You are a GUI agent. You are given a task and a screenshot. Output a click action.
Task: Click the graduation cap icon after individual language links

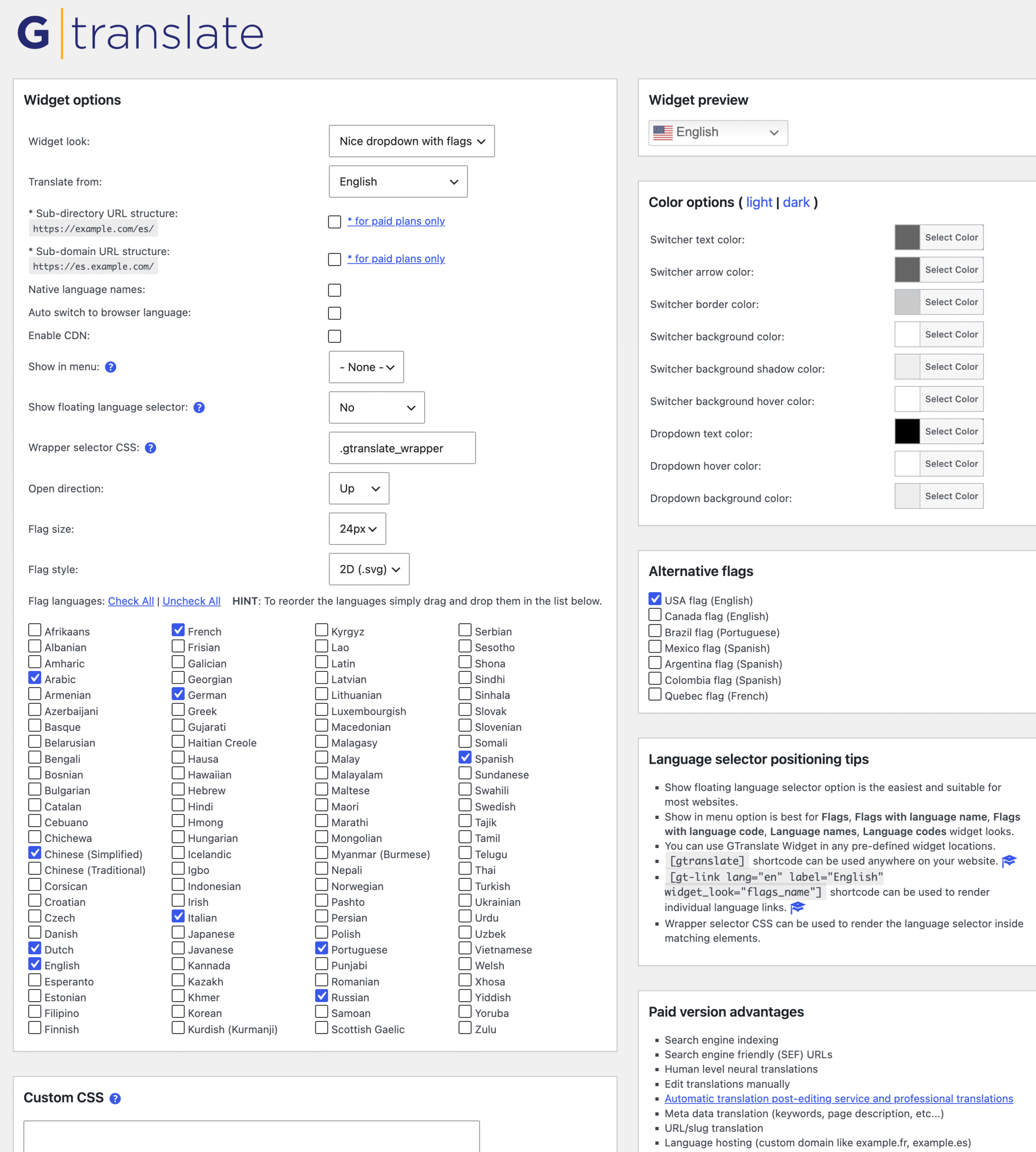(x=798, y=907)
